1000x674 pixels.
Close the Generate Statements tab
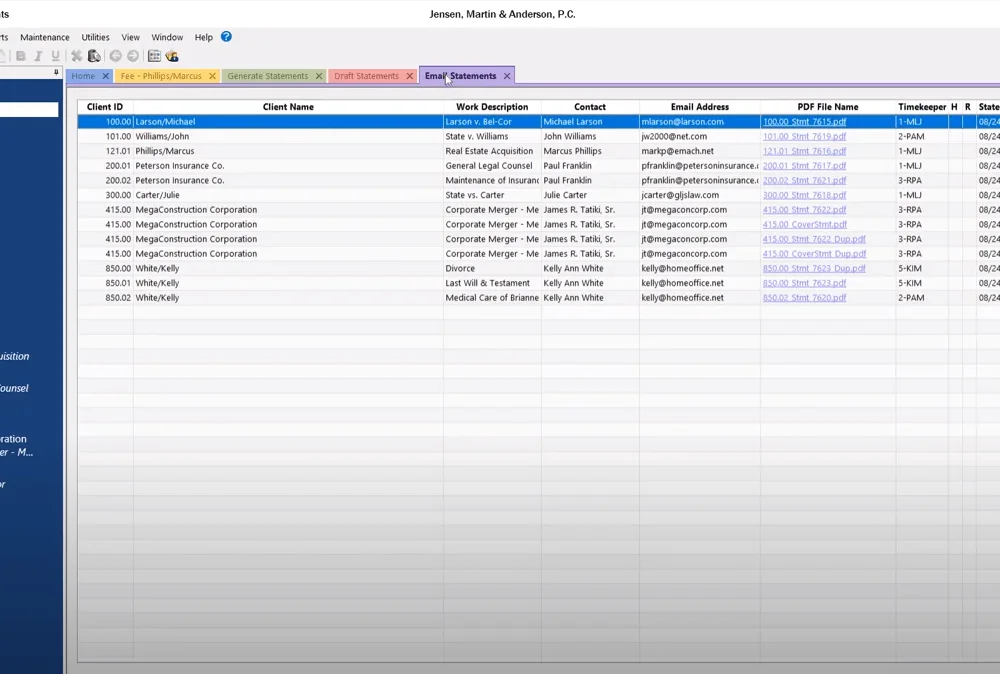[x=319, y=76]
